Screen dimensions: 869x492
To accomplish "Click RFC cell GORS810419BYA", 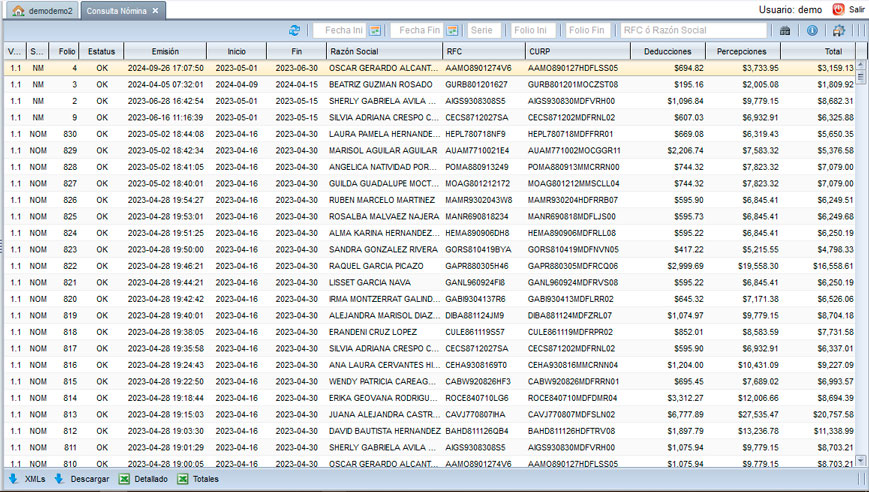I will click(478, 249).
